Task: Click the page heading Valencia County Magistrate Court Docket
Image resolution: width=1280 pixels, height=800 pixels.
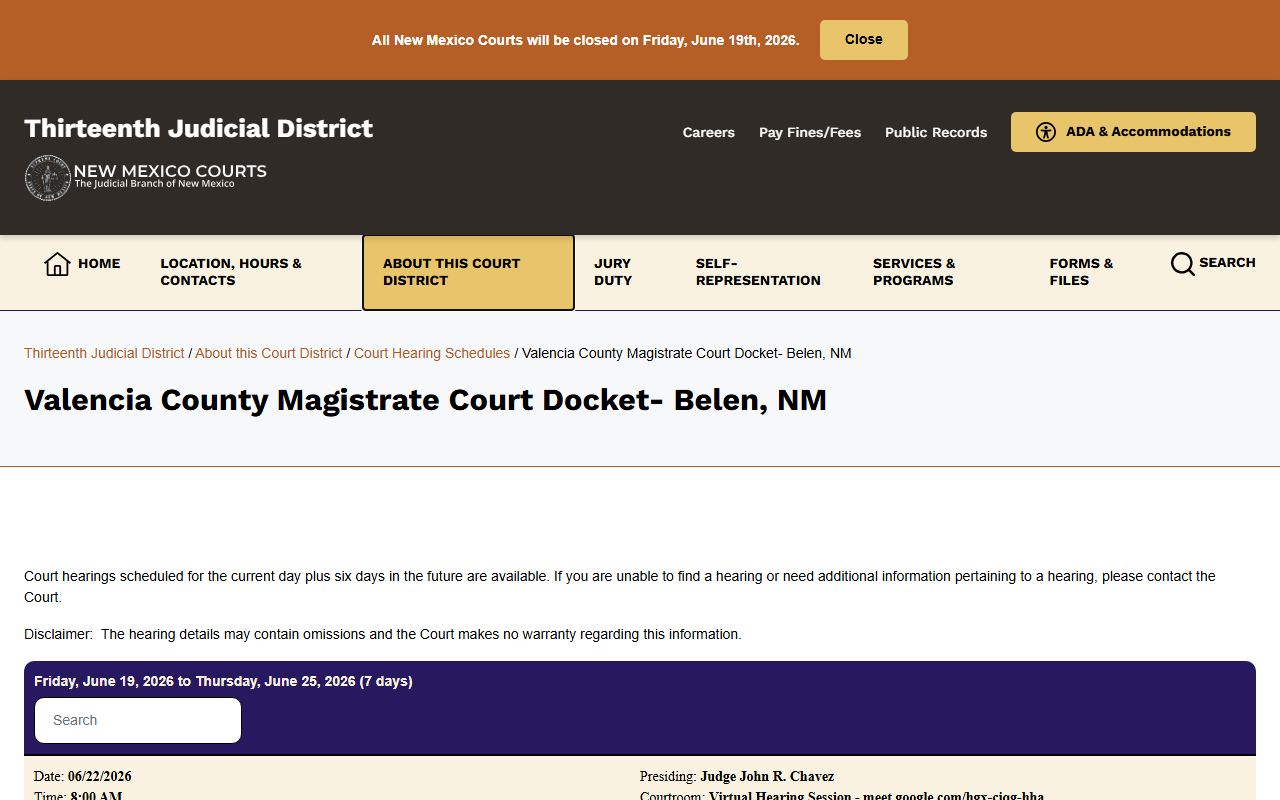Action: 425,400
